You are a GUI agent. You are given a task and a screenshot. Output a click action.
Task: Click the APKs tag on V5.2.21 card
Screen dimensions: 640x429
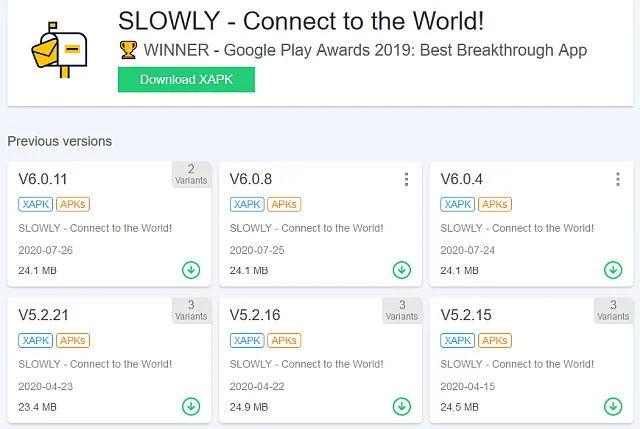point(73,340)
